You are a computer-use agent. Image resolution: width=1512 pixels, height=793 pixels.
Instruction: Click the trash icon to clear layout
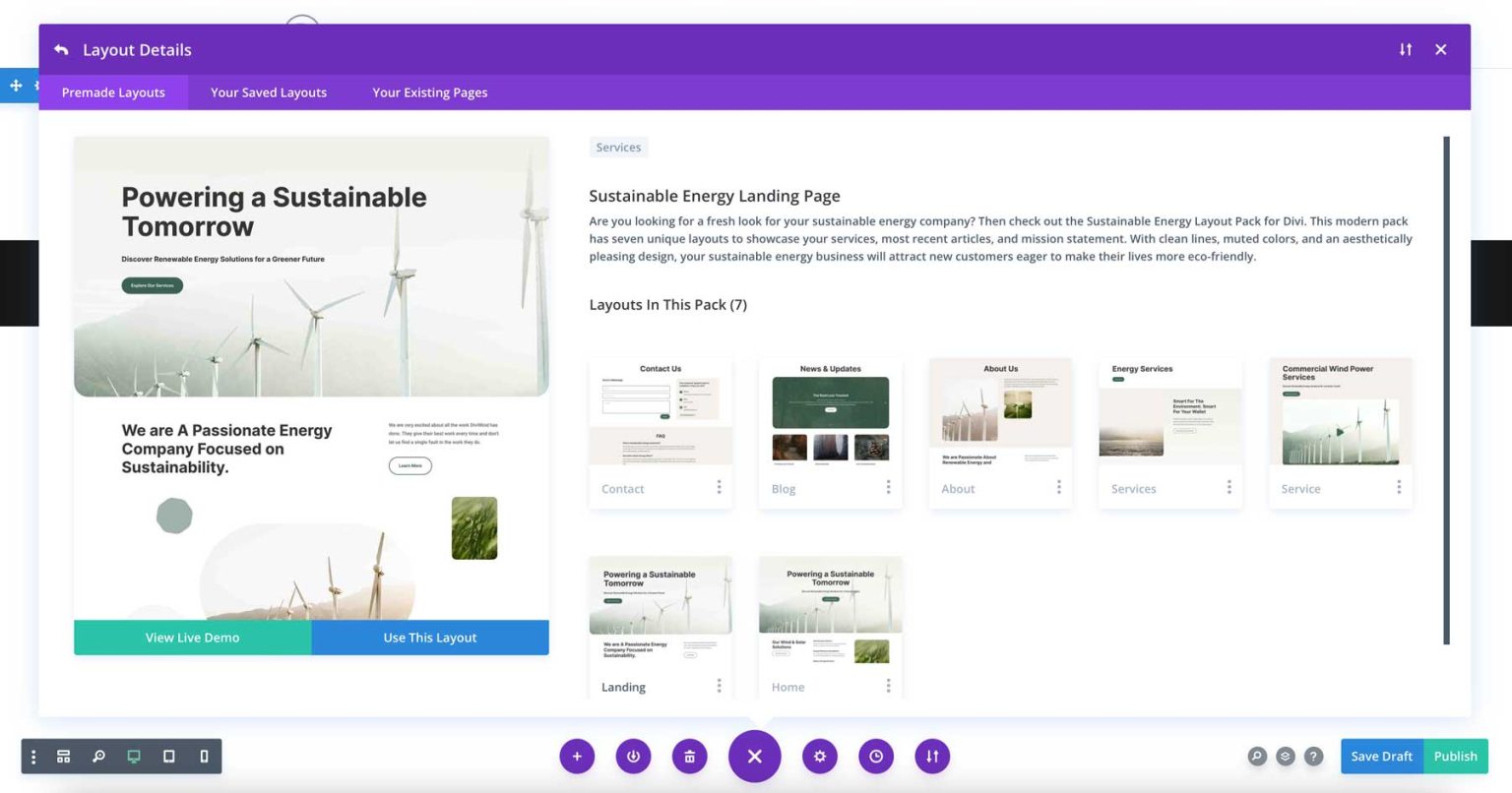(x=689, y=756)
